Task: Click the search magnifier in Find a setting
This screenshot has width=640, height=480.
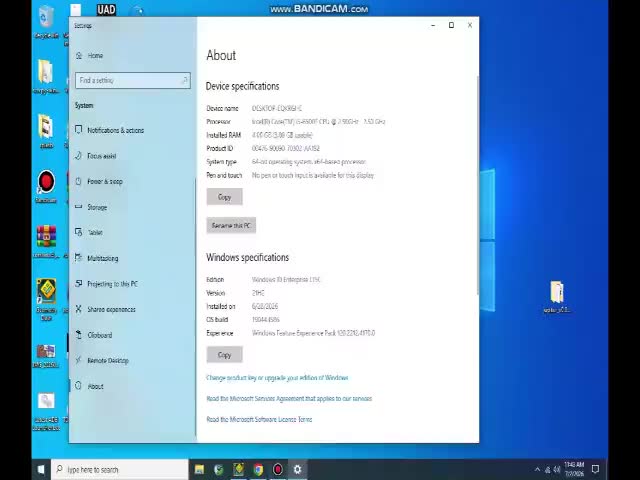Action: (184, 80)
